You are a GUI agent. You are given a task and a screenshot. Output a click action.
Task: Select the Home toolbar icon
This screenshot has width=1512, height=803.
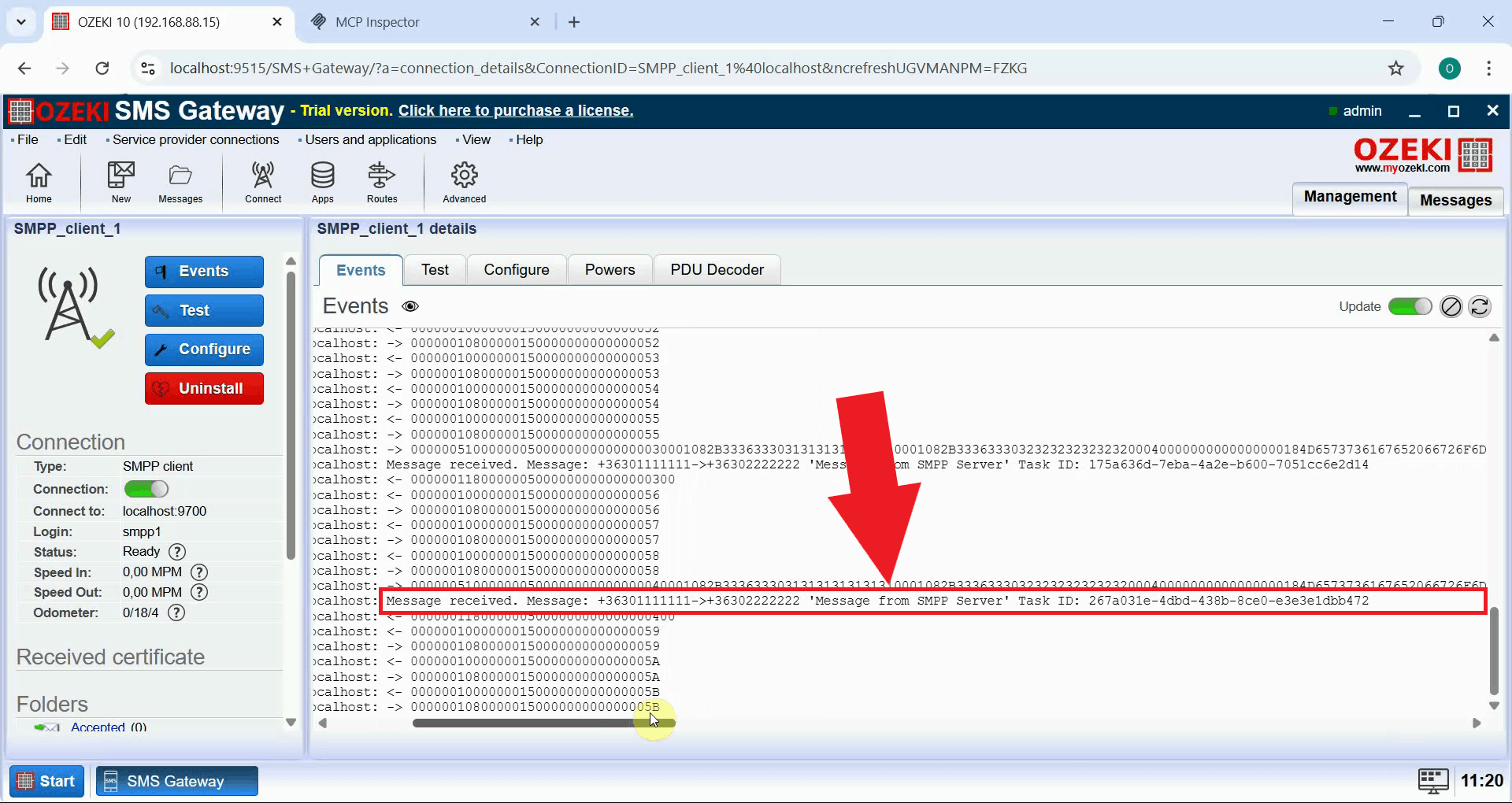[x=38, y=182]
